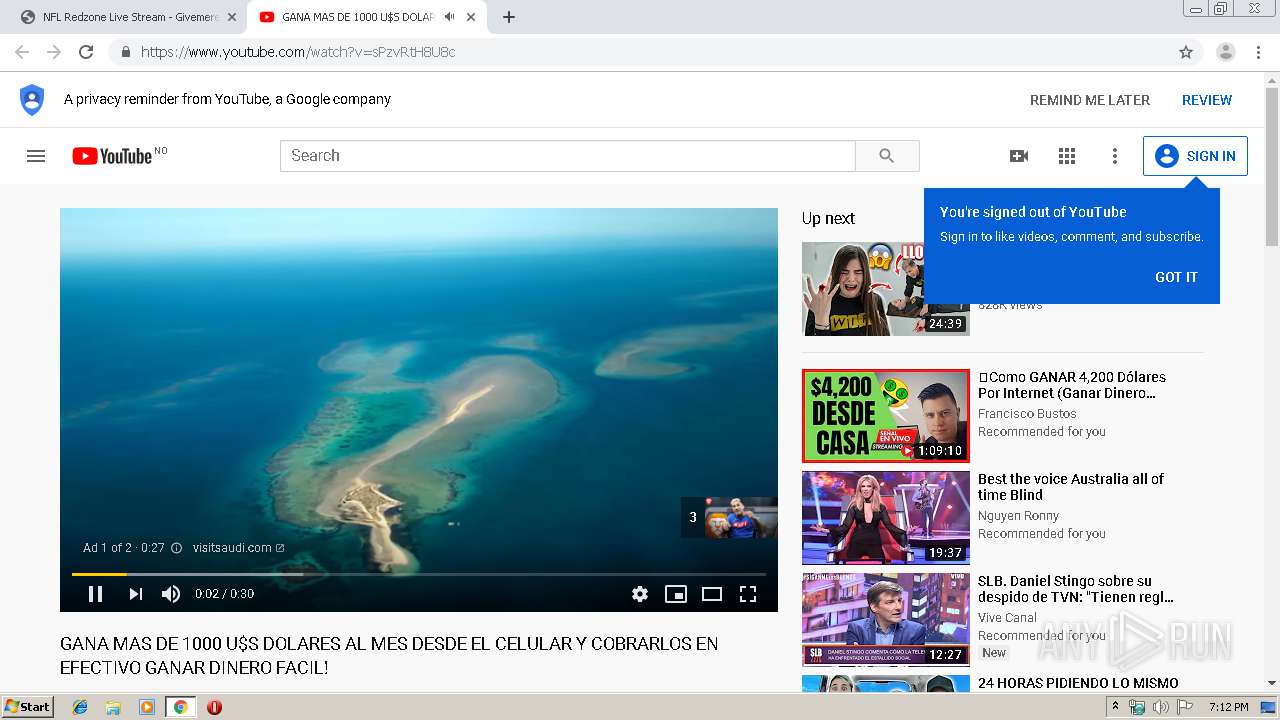This screenshot has height=720, width=1280.
Task: Open the player settings gear
Action: [x=640, y=594]
